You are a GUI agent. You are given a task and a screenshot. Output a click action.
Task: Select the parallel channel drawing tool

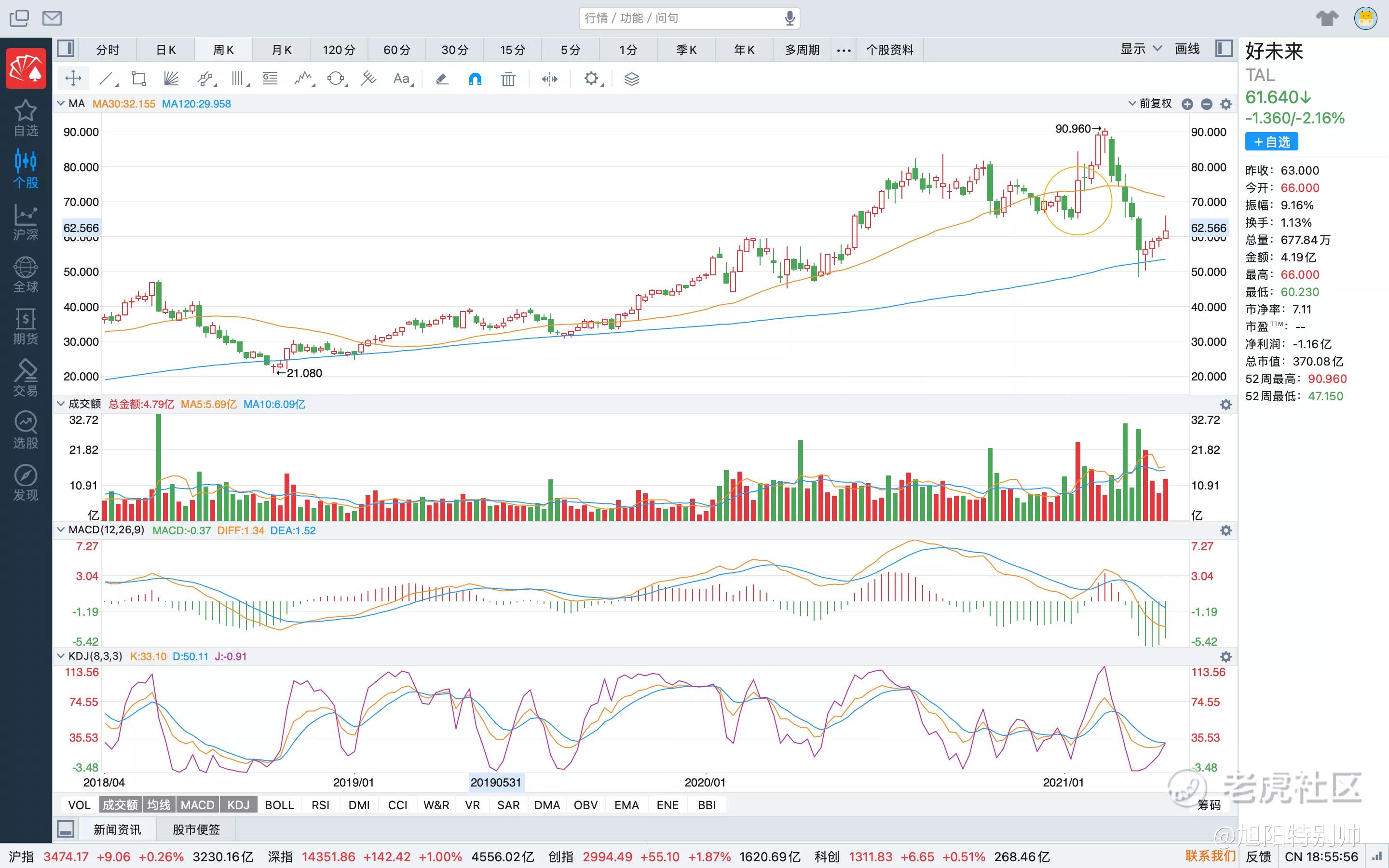(x=205, y=79)
